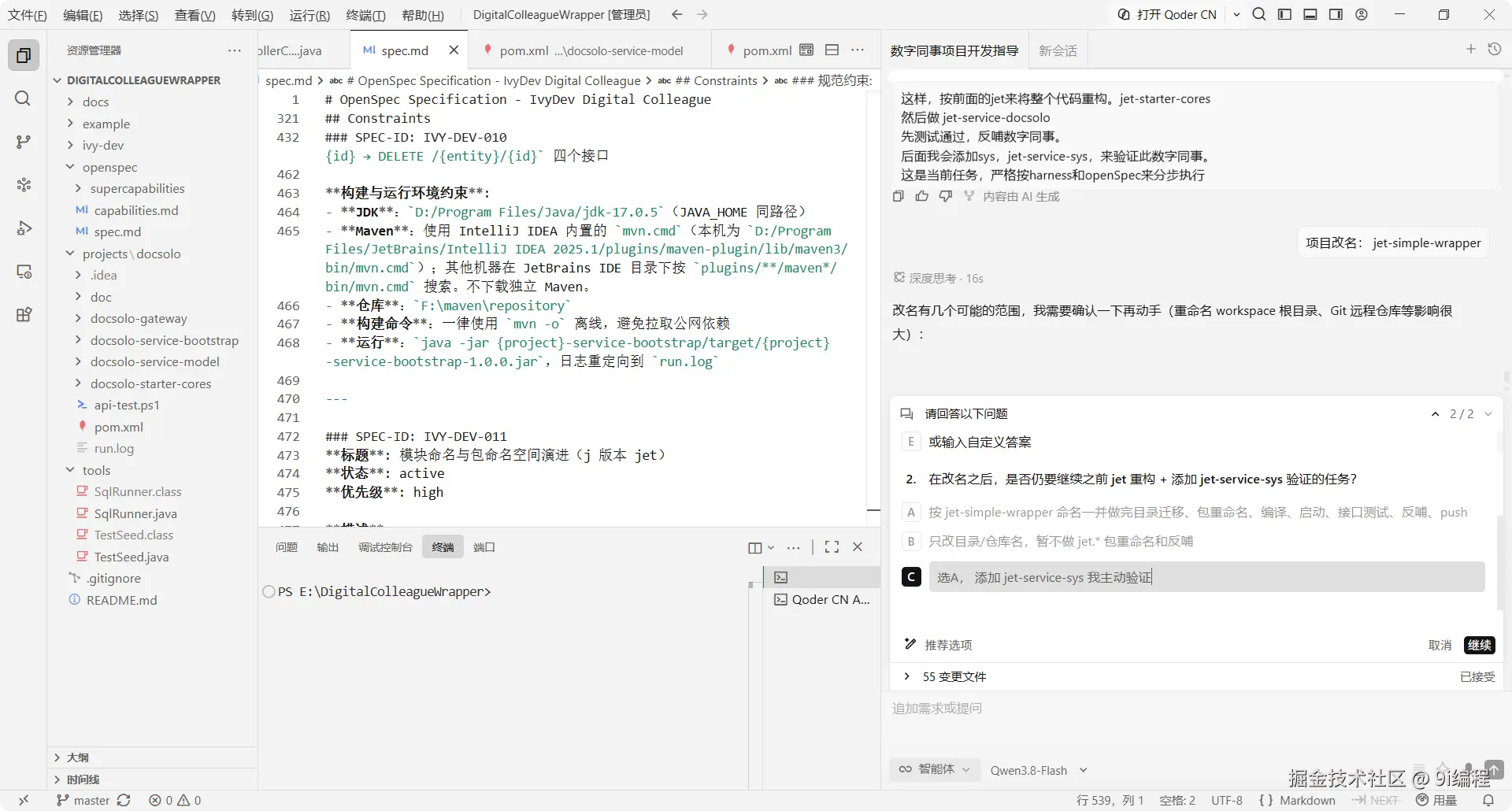Click Open Qoder CN button
The width and height of the screenshot is (1512, 811).
(1168, 14)
